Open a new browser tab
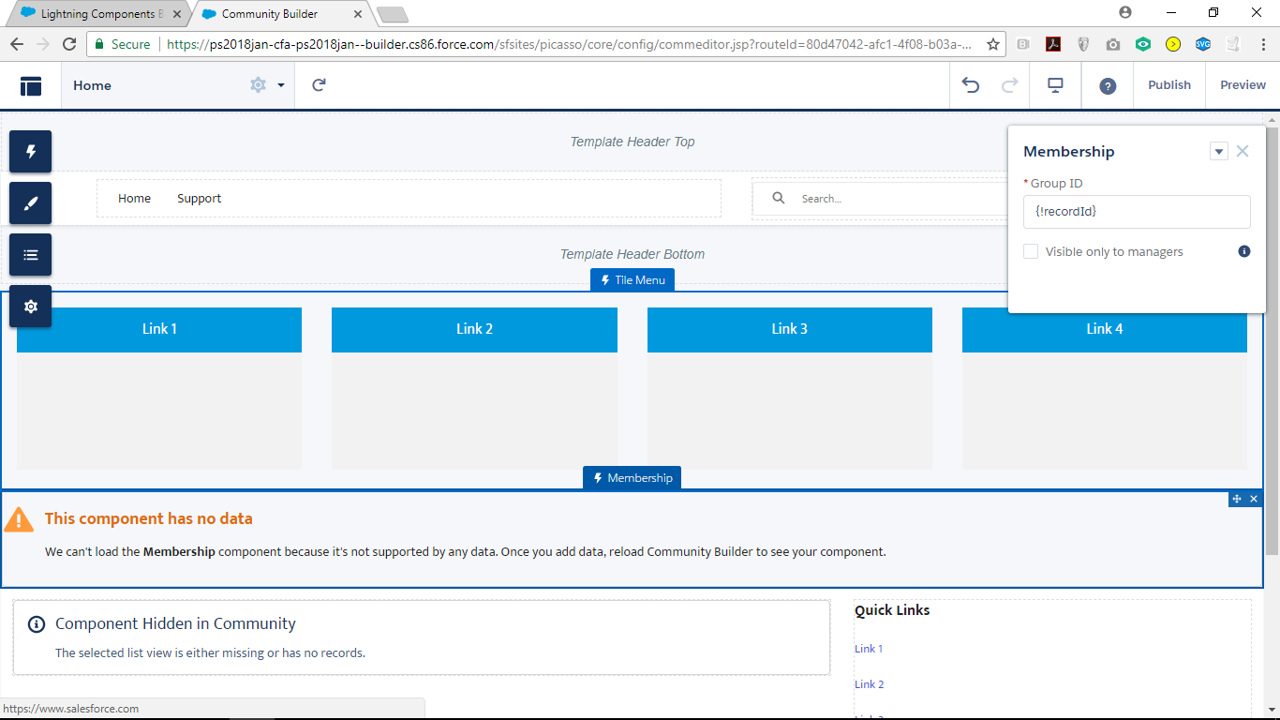1280x720 pixels. [392, 14]
